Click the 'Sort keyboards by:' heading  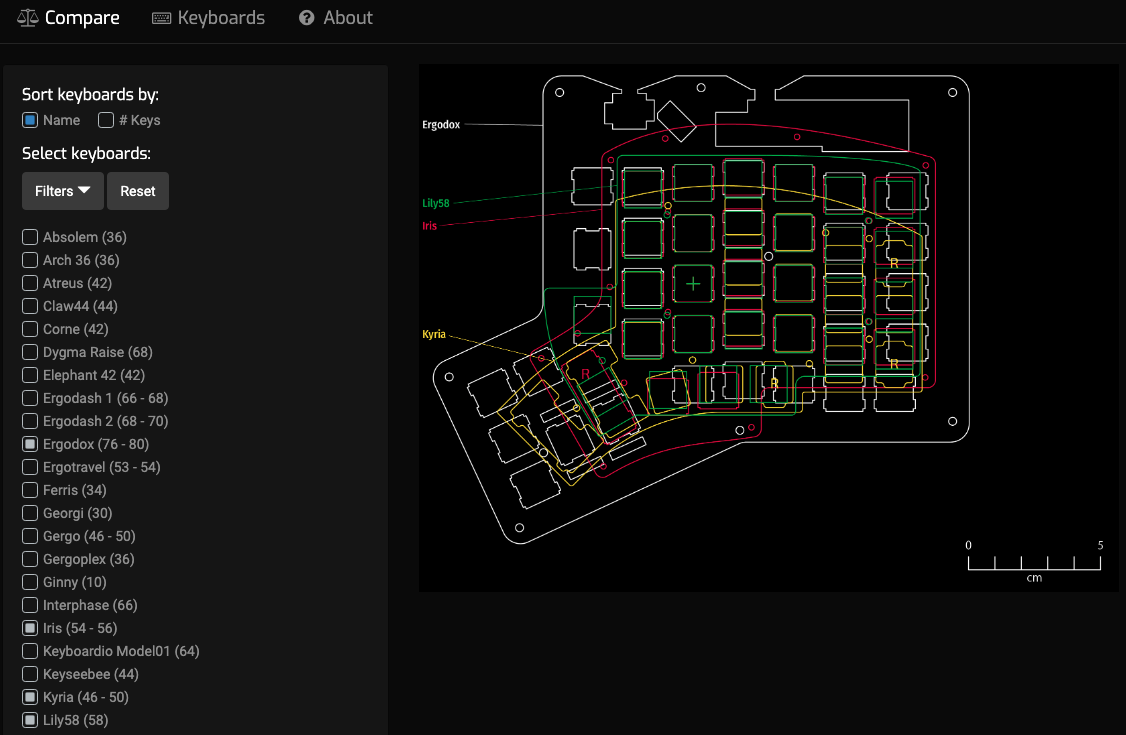(x=90, y=95)
